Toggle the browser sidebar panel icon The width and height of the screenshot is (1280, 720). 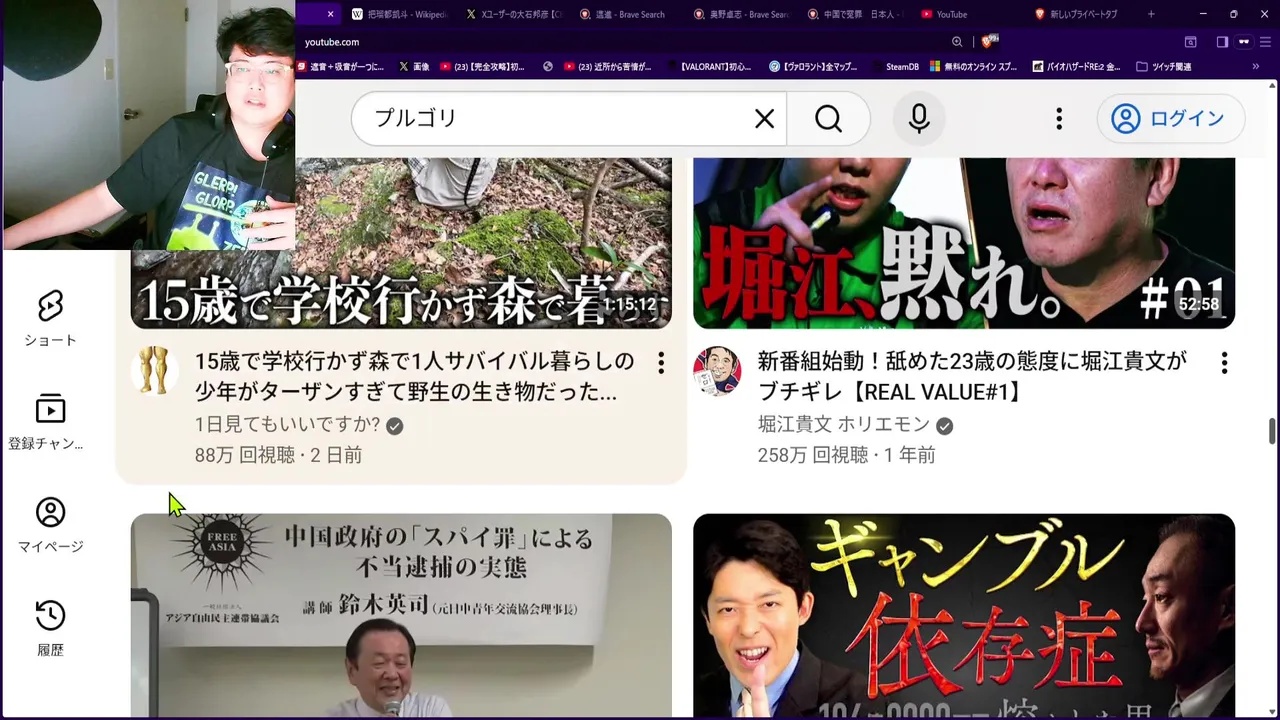(1222, 42)
